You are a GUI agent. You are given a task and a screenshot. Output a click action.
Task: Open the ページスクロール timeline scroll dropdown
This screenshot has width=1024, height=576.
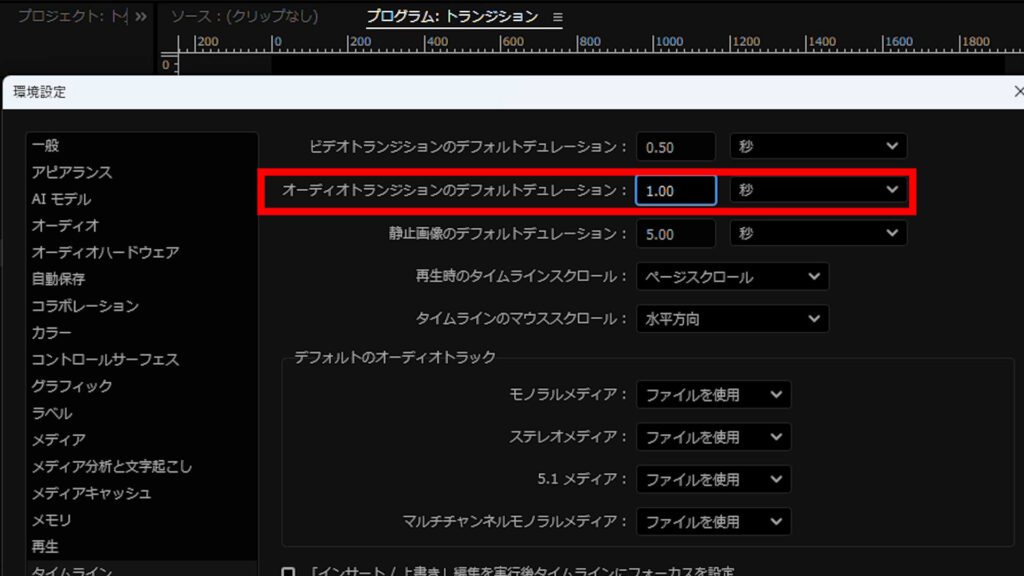[x=732, y=276]
